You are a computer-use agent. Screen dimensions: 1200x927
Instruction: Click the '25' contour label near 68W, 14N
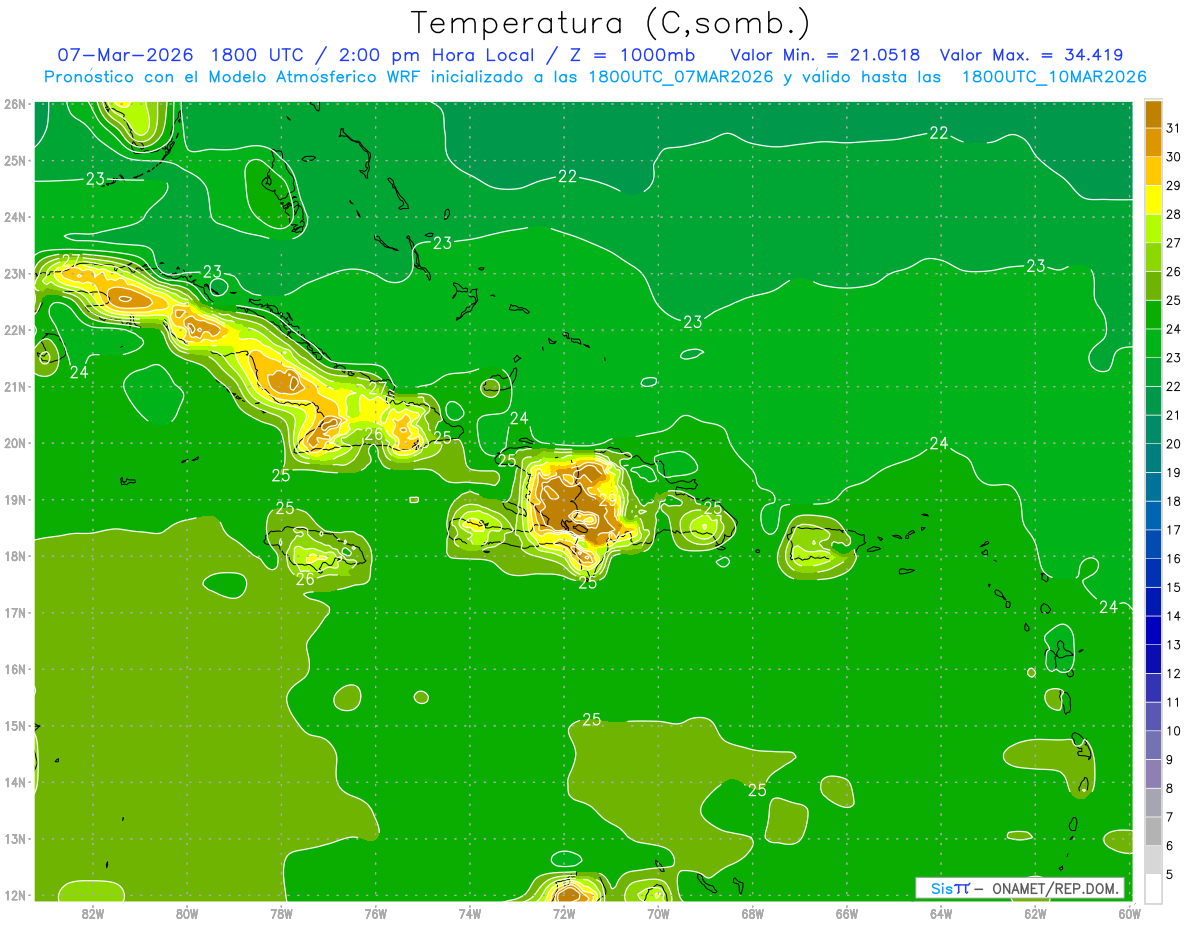pyautogui.click(x=757, y=790)
